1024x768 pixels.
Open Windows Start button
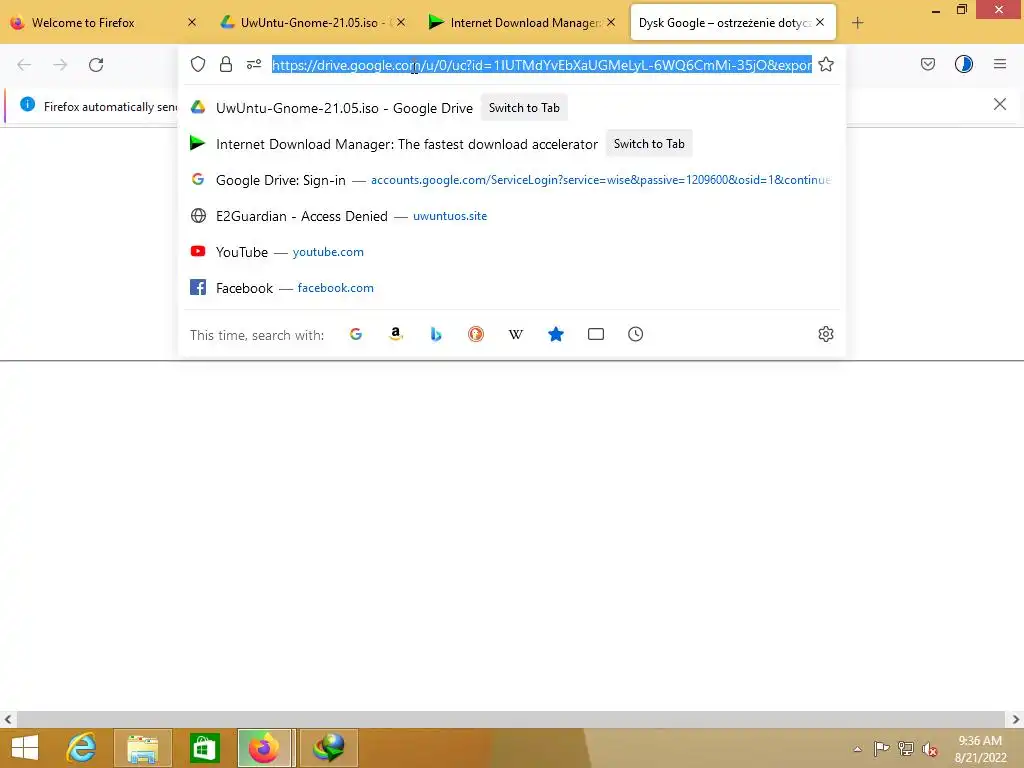click(x=25, y=748)
